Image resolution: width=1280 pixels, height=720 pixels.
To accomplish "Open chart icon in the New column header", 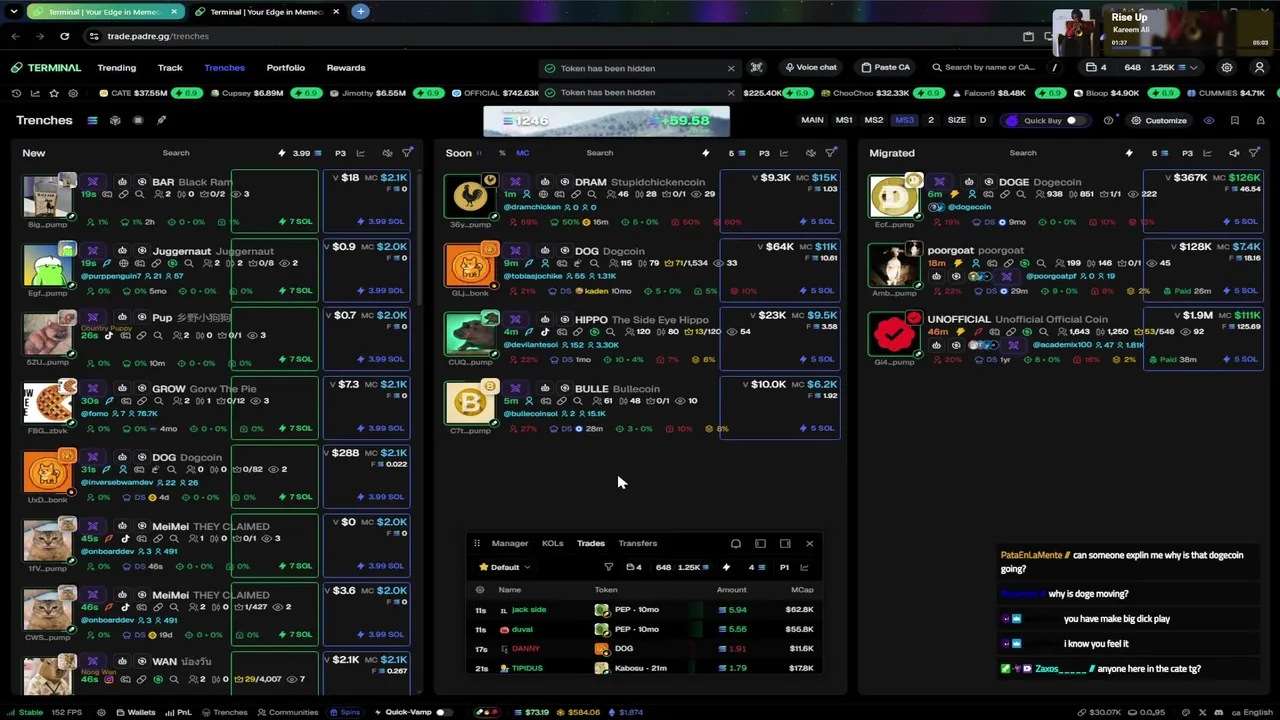I will tap(361, 153).
